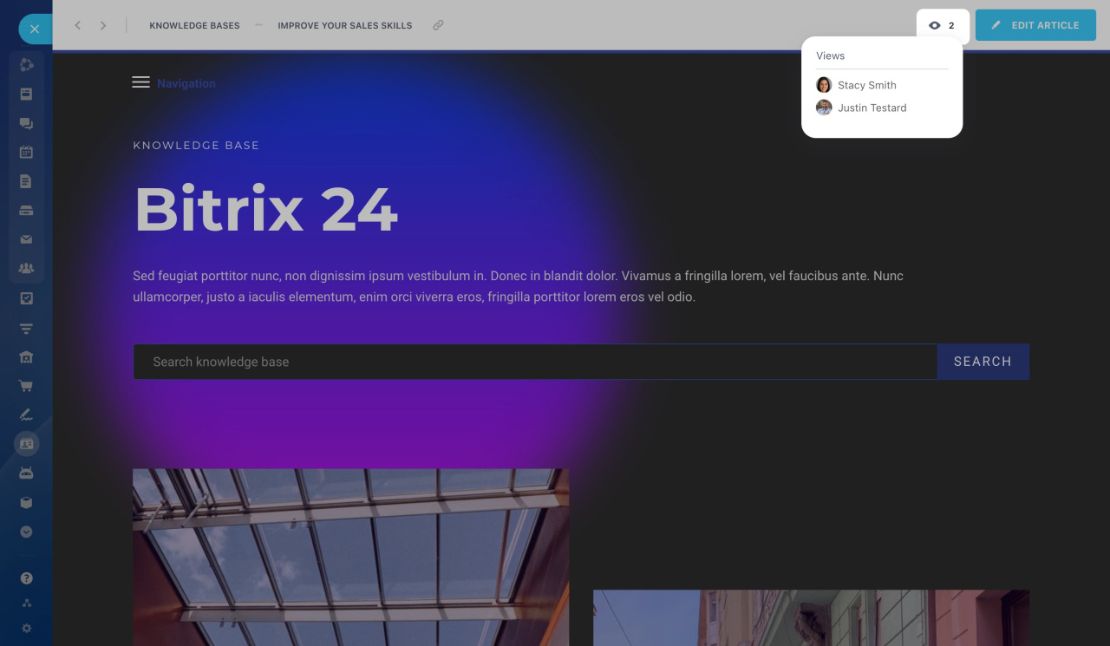Open the shopping cart sidebar icon
This screenshot has width=1110, height=646.
coord(26,386)
